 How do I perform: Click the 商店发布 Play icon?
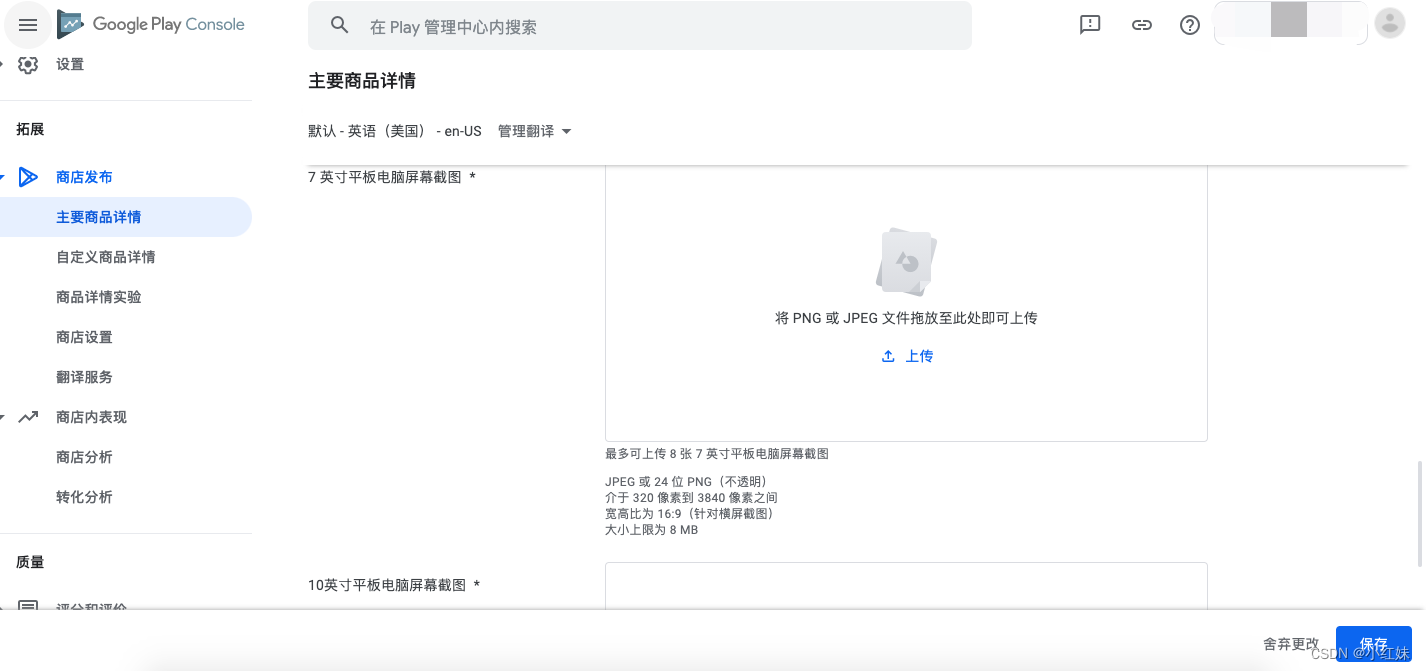pyautogui.click(x=28, y=177)
